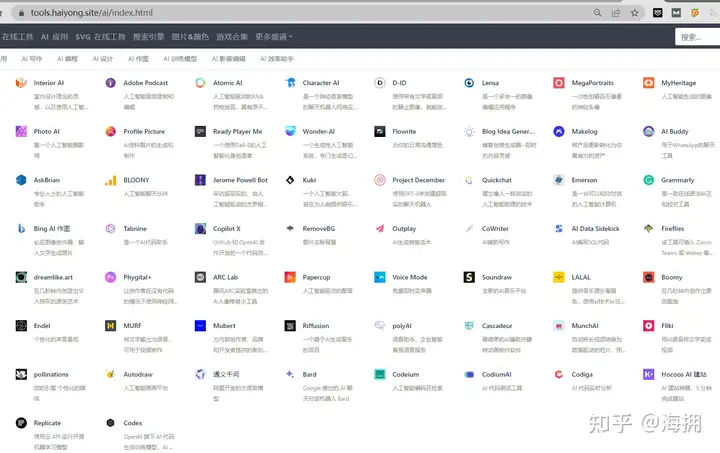Open the LALAL yellow icon
Viewport: 720px width, 453px height.
click(x=559, y=277)
